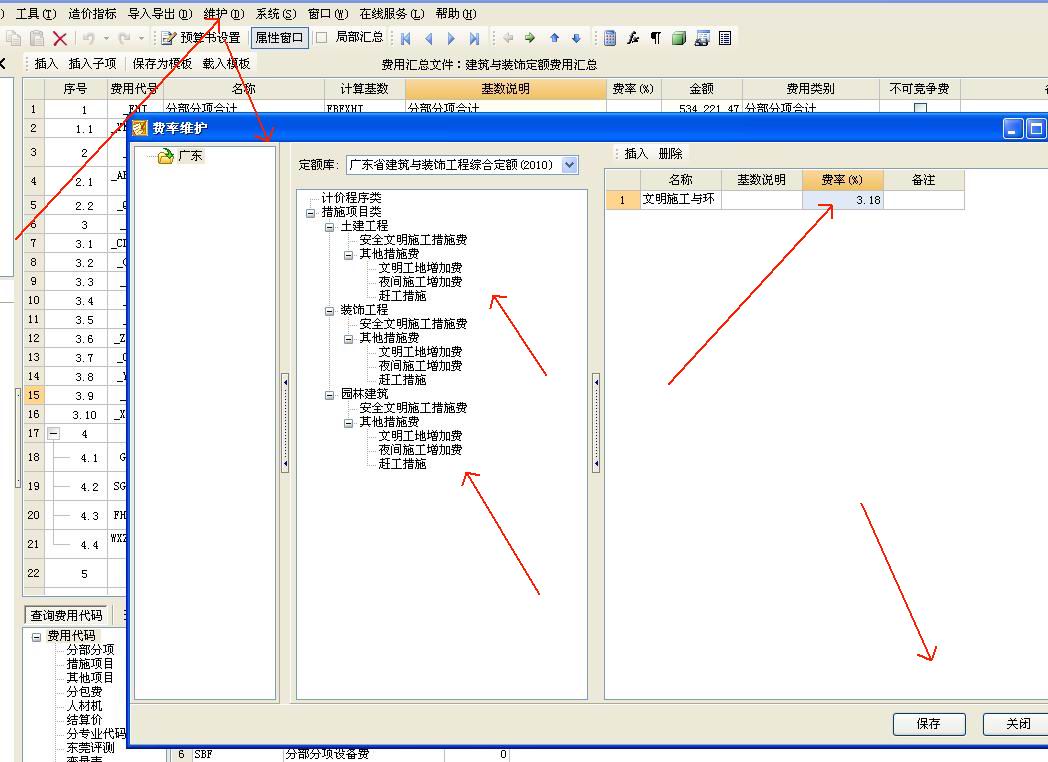The height and width of the screenshot is (762, 1048).
Task: Collapse the 园林建筑 tree node
Action: coord(329,395)
